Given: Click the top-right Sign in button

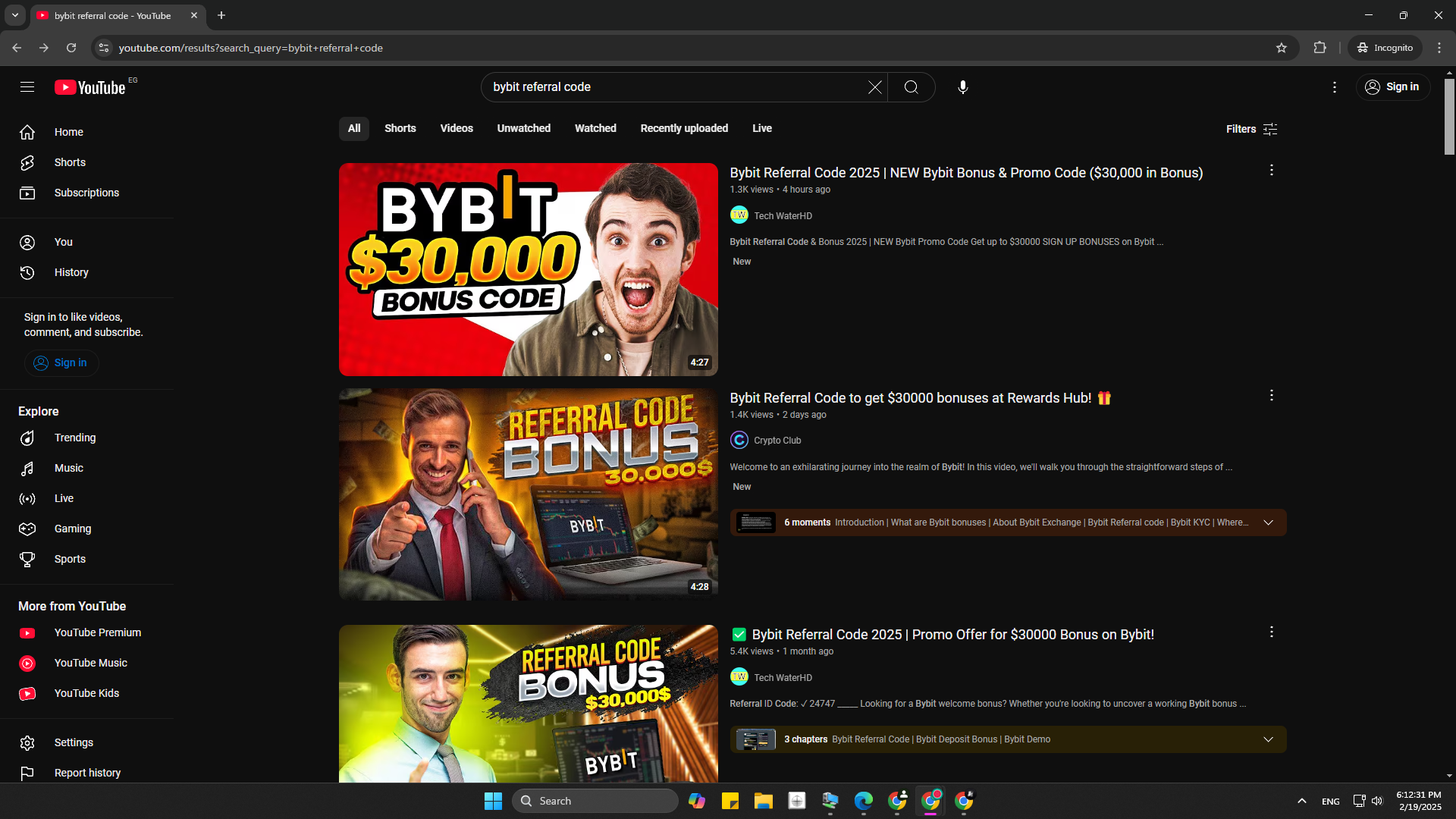Looking at the screenshot, I should click(1392, 87).
